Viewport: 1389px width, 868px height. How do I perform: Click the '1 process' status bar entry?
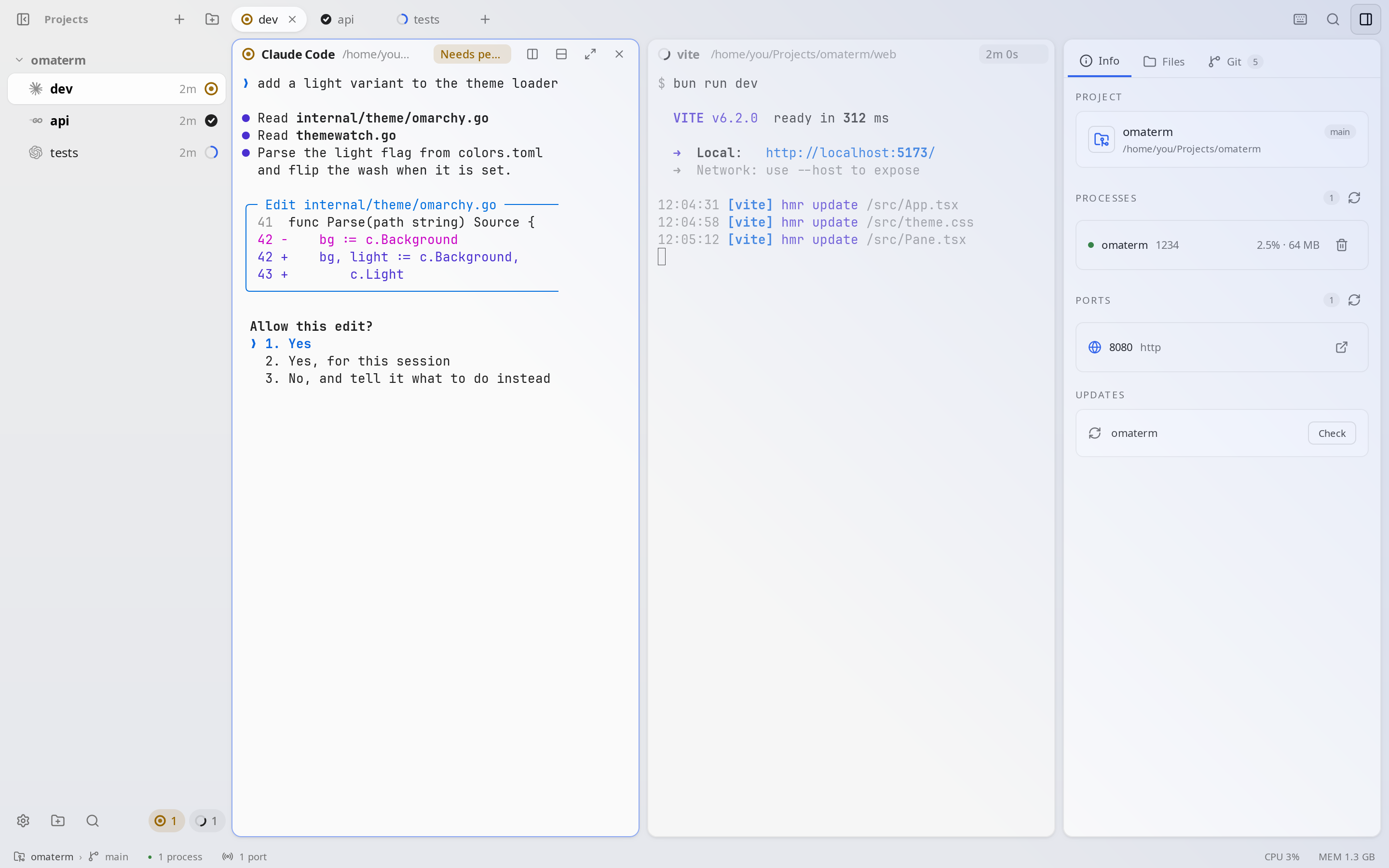click(175, 856)
